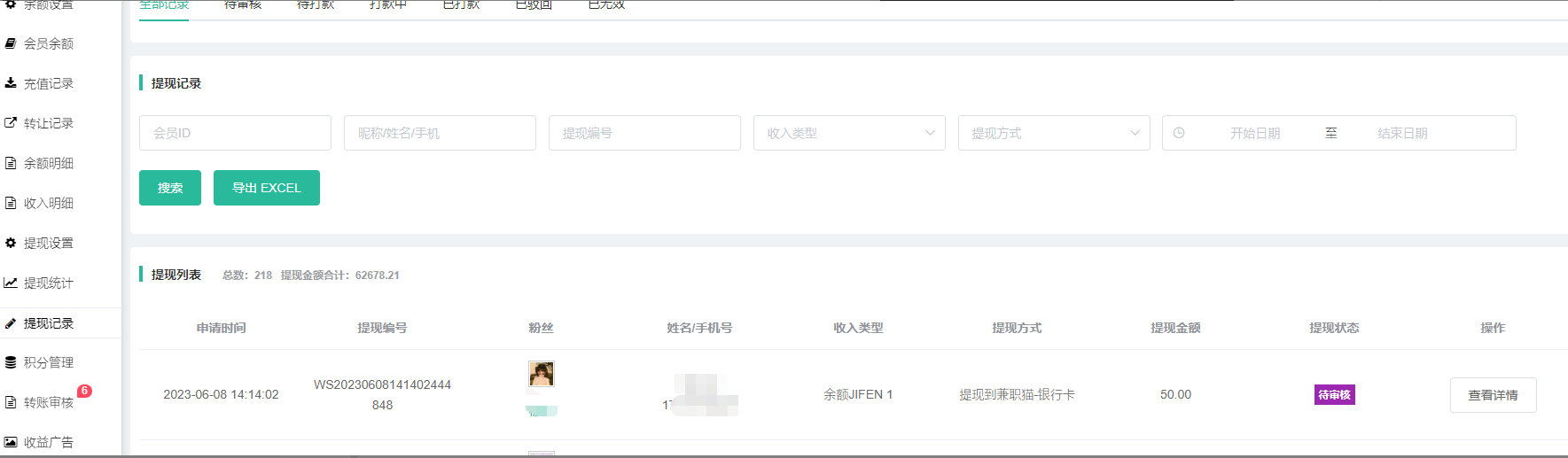1568x458 pixels.
Task: Open 收入明细 menu item
Action: click(49, 203)
